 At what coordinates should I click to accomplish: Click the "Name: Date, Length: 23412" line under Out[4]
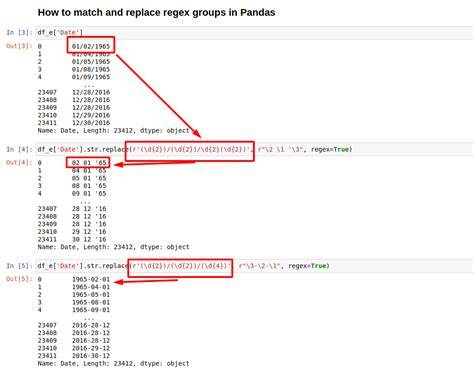click(113, 247)
